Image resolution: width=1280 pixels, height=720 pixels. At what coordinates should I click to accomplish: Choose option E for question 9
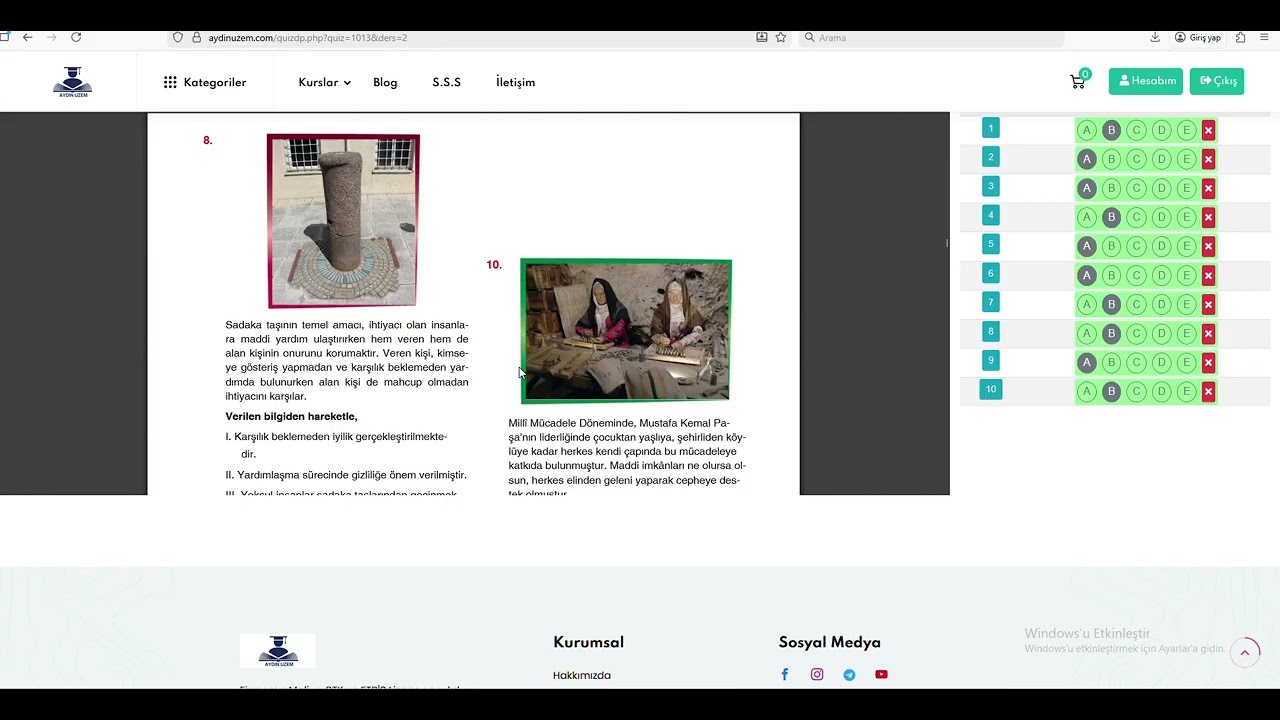pos(1186,362)
